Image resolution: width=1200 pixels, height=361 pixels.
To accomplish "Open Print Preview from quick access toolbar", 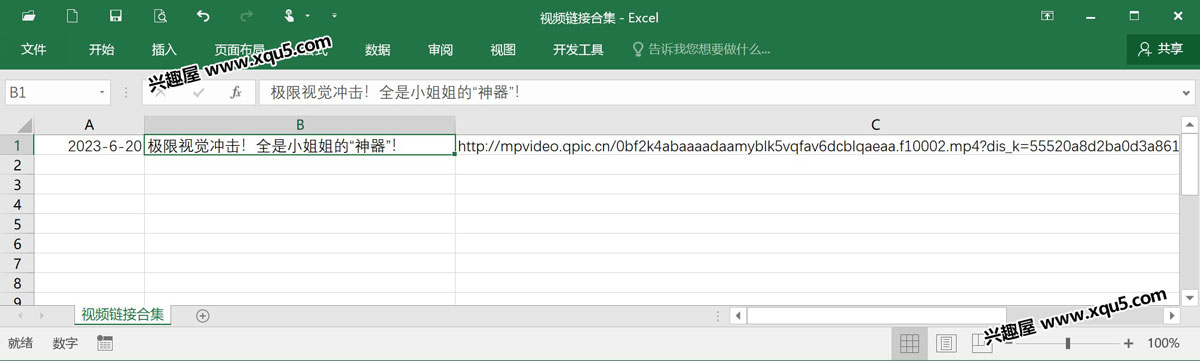I will click(160, 16).
